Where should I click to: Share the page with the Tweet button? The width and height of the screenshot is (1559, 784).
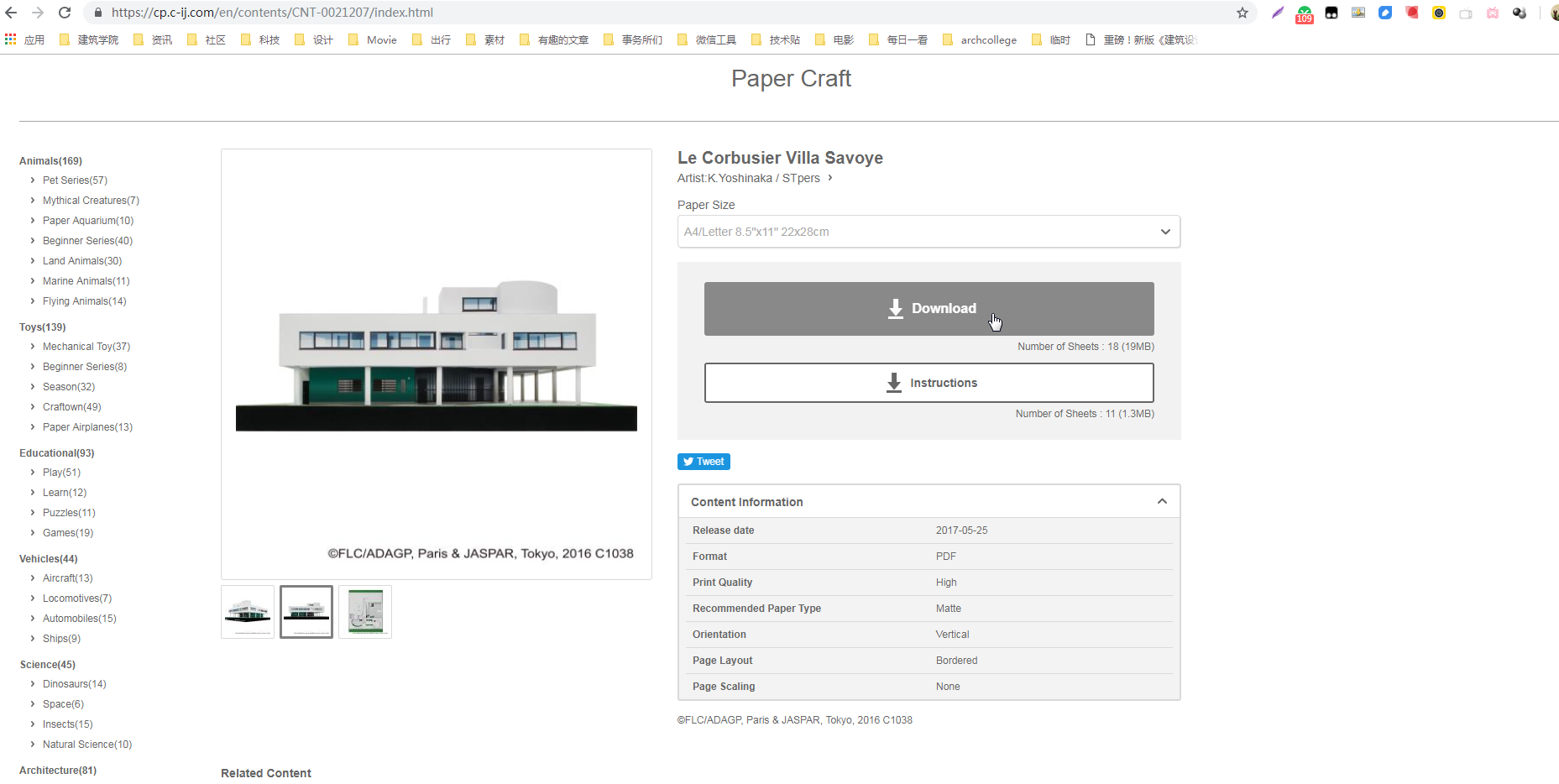click(704, 462)
